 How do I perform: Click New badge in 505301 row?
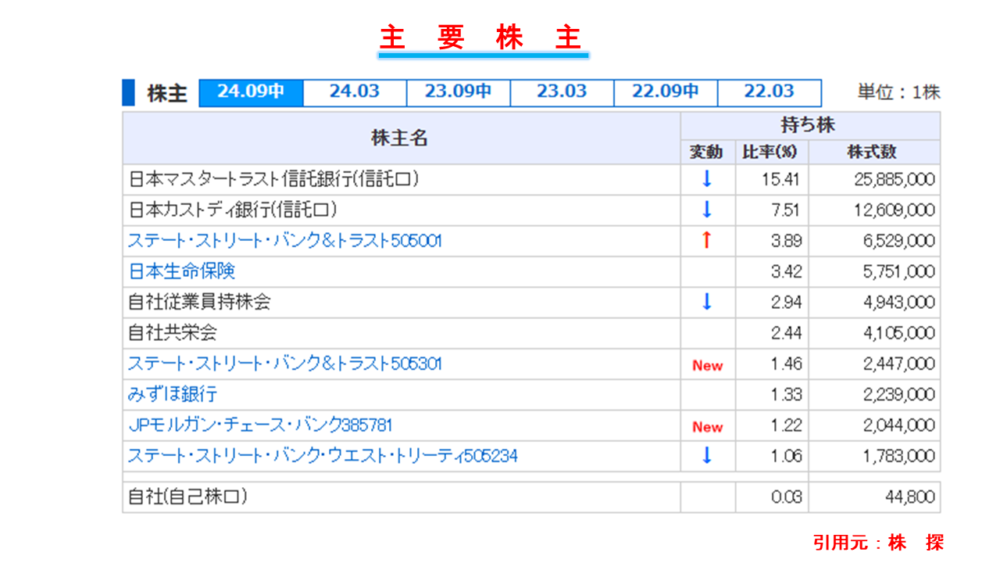707,365
